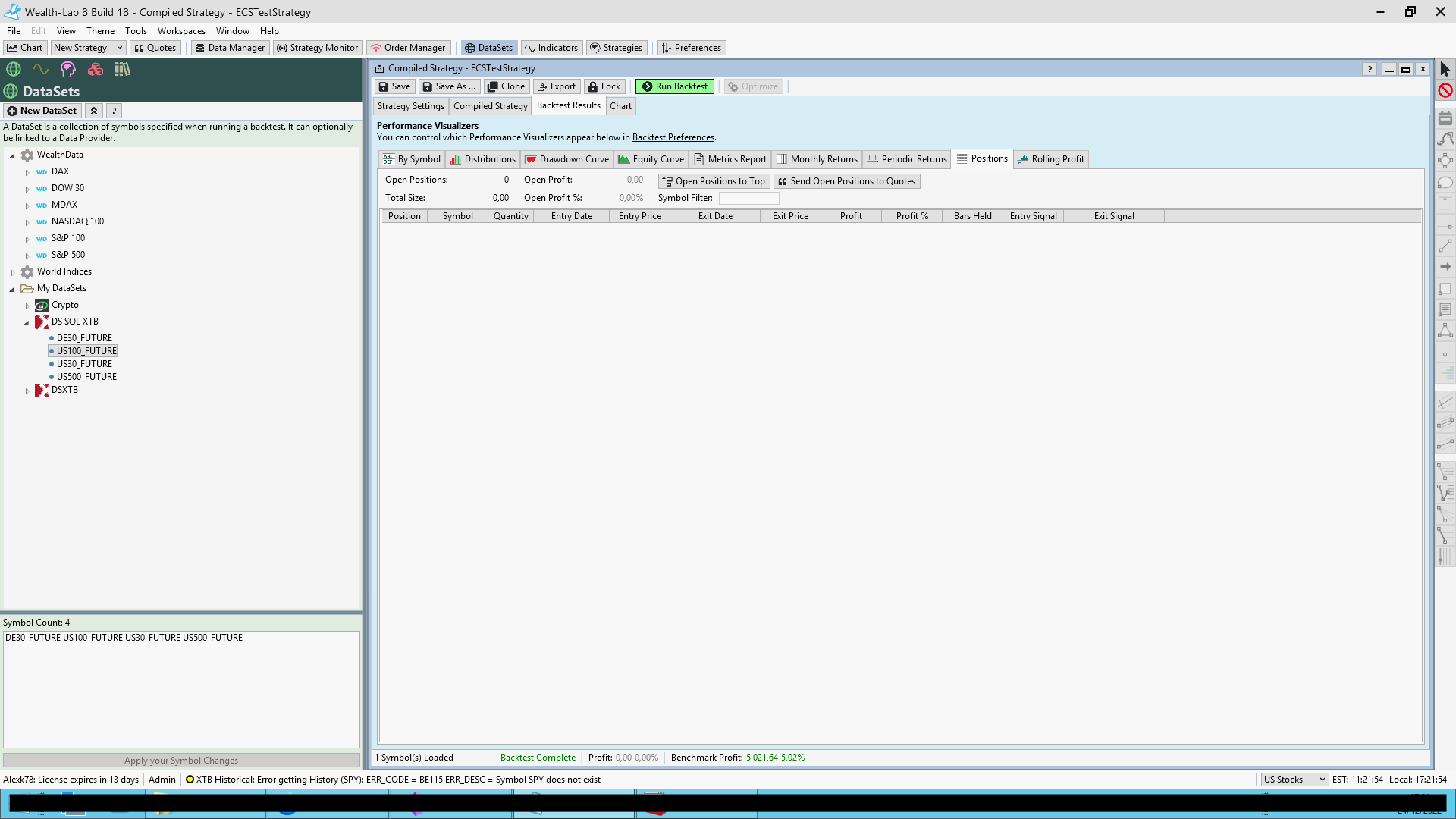This screenshot has width=1456, height=819.
Task: Select the text note drawing tool
Action: (1445, 309)
